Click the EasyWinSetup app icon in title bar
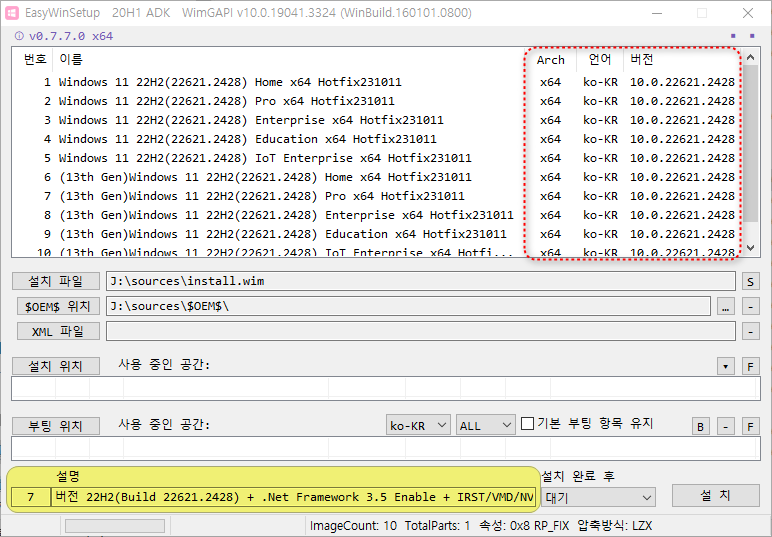Image resolution: width=772 pixels, height=537 pixels. (11, 13)
